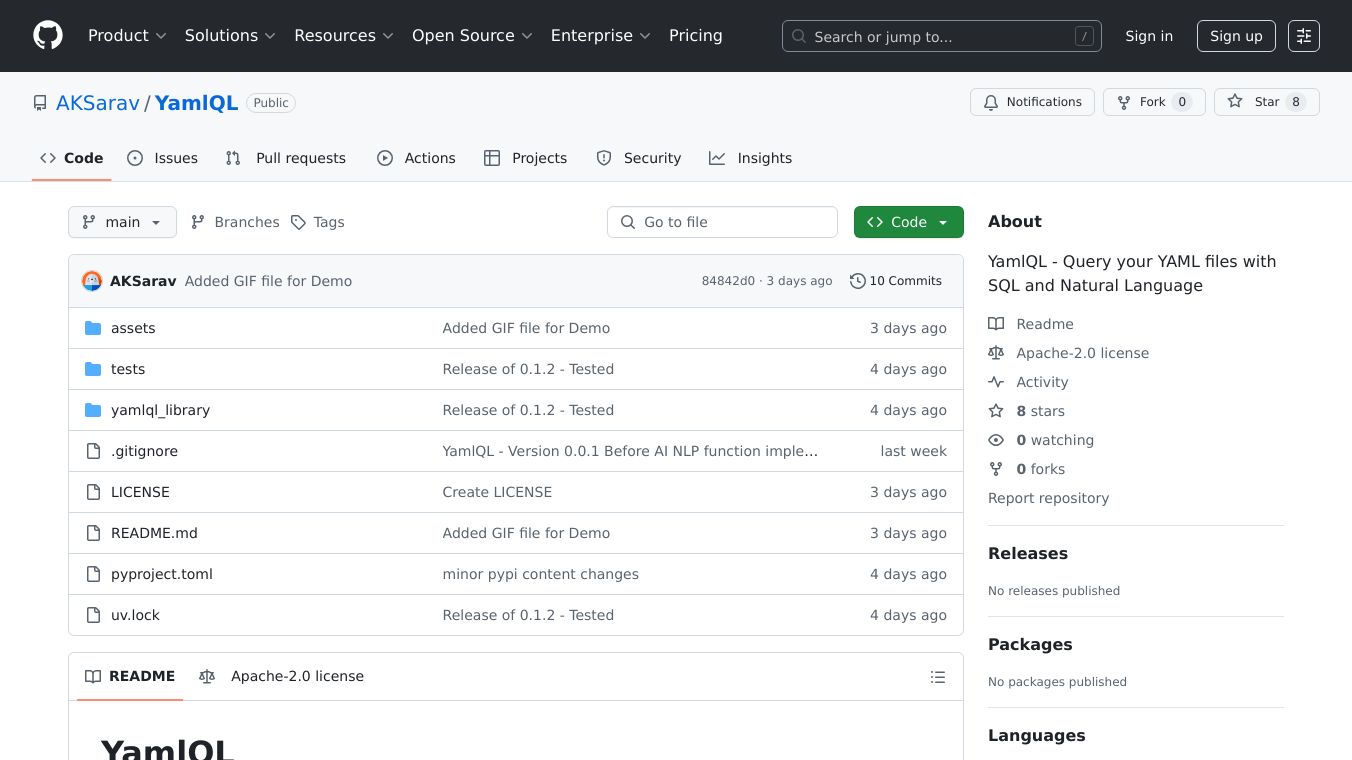Open the green Code dropdown

click(908, 222)
